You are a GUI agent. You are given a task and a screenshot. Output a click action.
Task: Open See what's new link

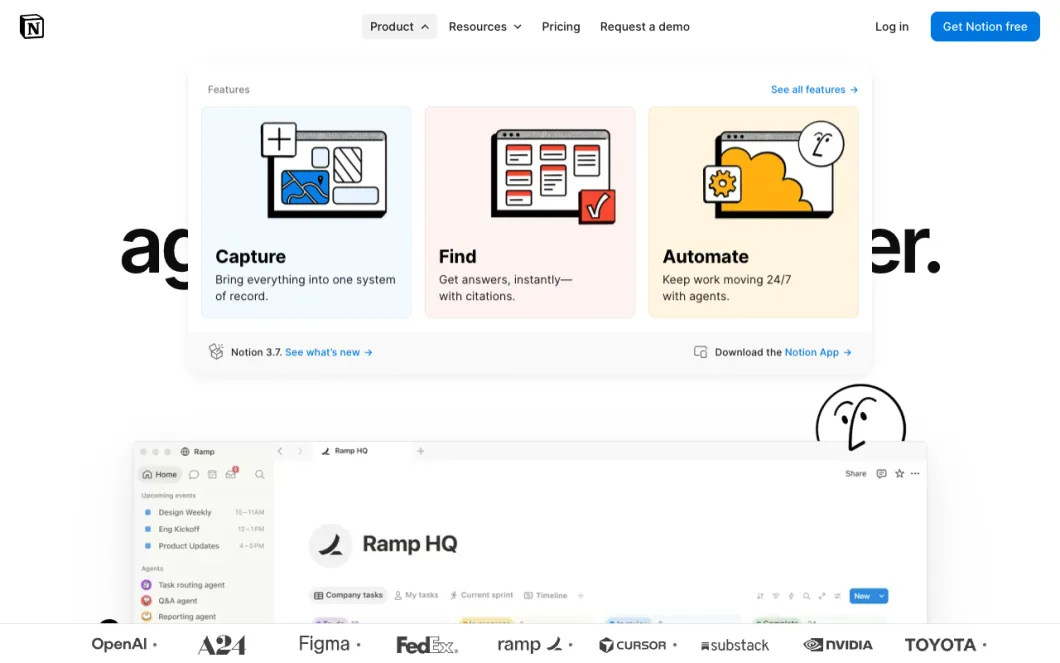pyautogui.click(x=329, y=352)
